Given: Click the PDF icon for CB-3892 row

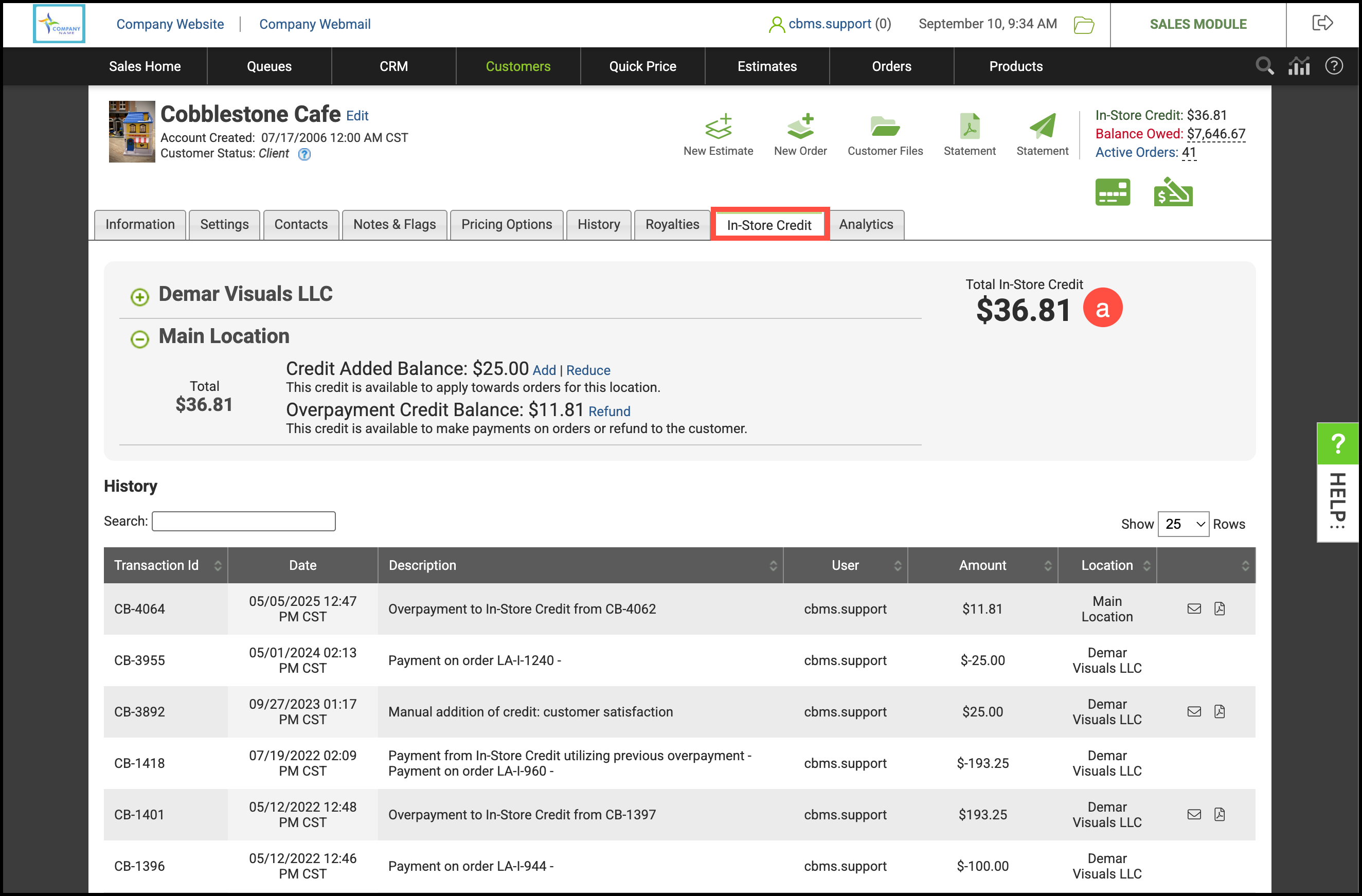Looking at the screenshot, I should pos(1220,711).
